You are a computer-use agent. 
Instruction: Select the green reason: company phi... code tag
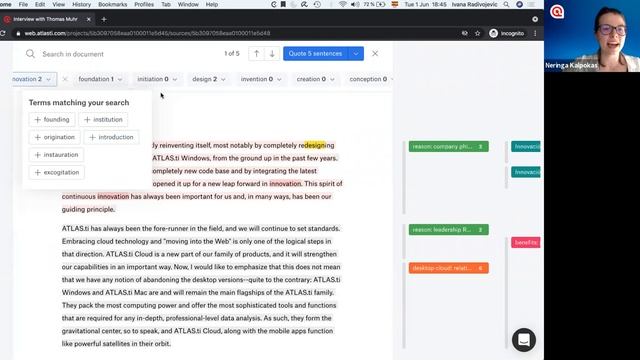click(x=449, y=147)
